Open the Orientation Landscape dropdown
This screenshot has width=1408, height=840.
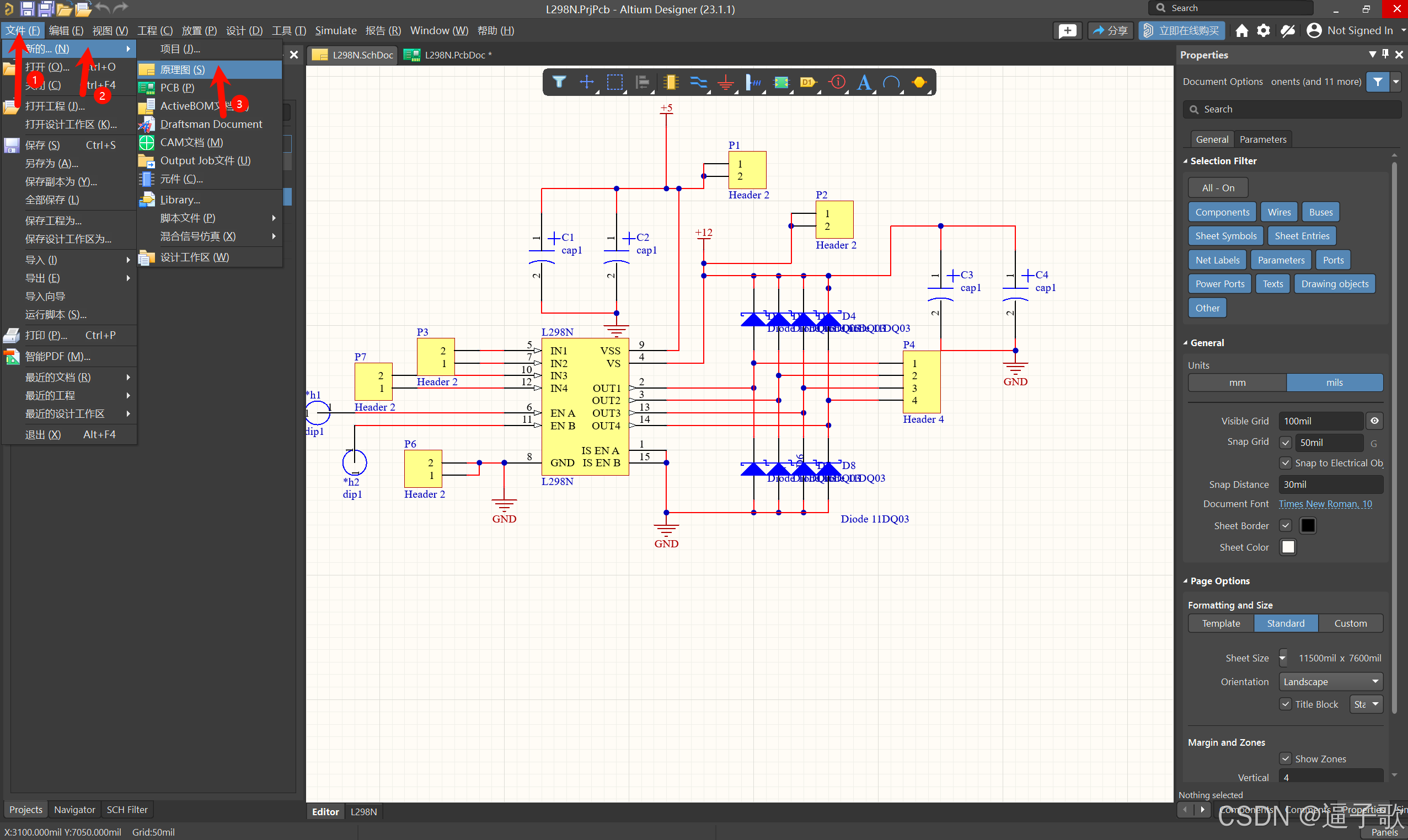click(x=1330, y=681)
